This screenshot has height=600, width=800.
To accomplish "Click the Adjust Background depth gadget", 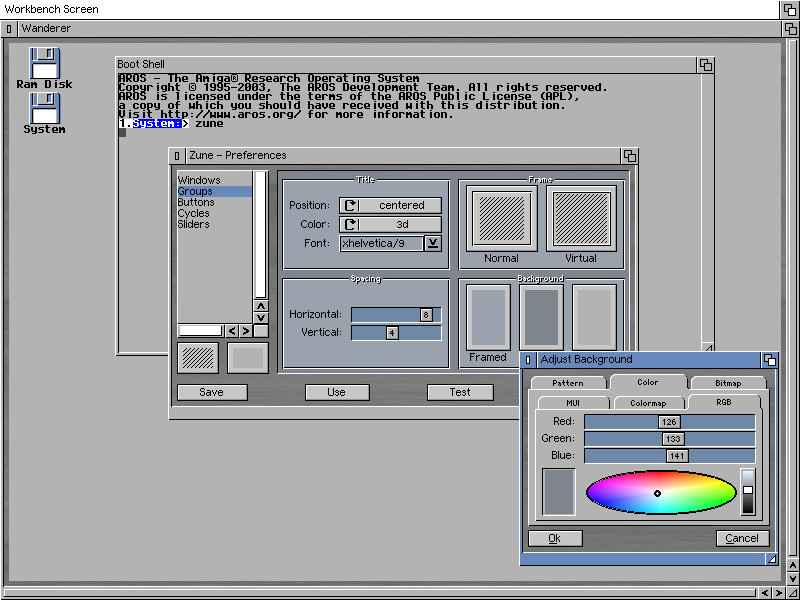I will coord(769,360).
